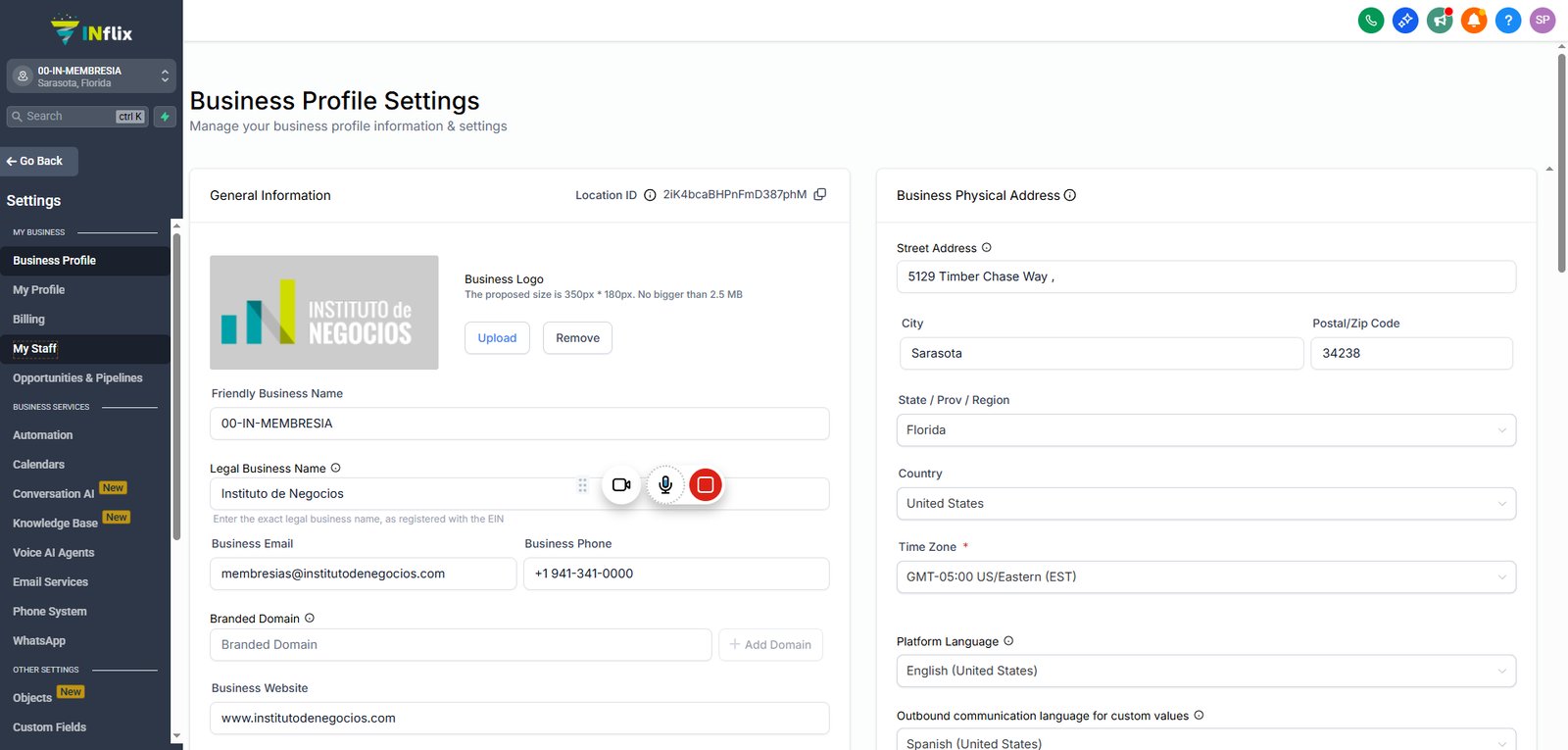Expand the Platform Language dropdown
Screen dimensions: 1568x750
(x=1205, y=672)
